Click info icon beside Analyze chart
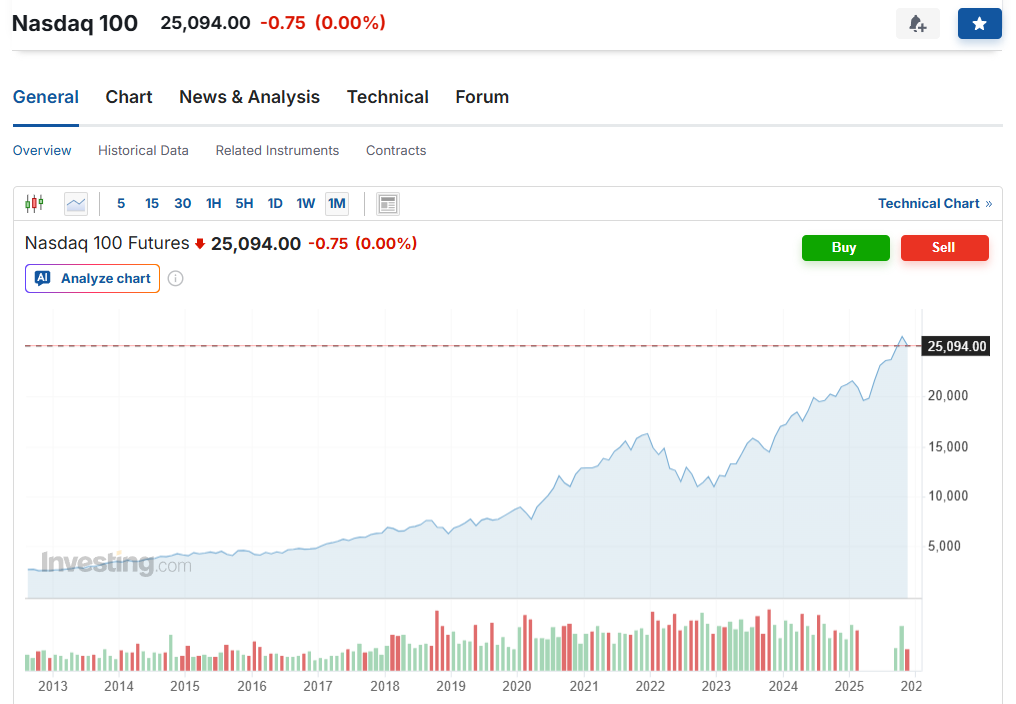This screenshot has width=1016, height=704. click(x=176, y=278)
